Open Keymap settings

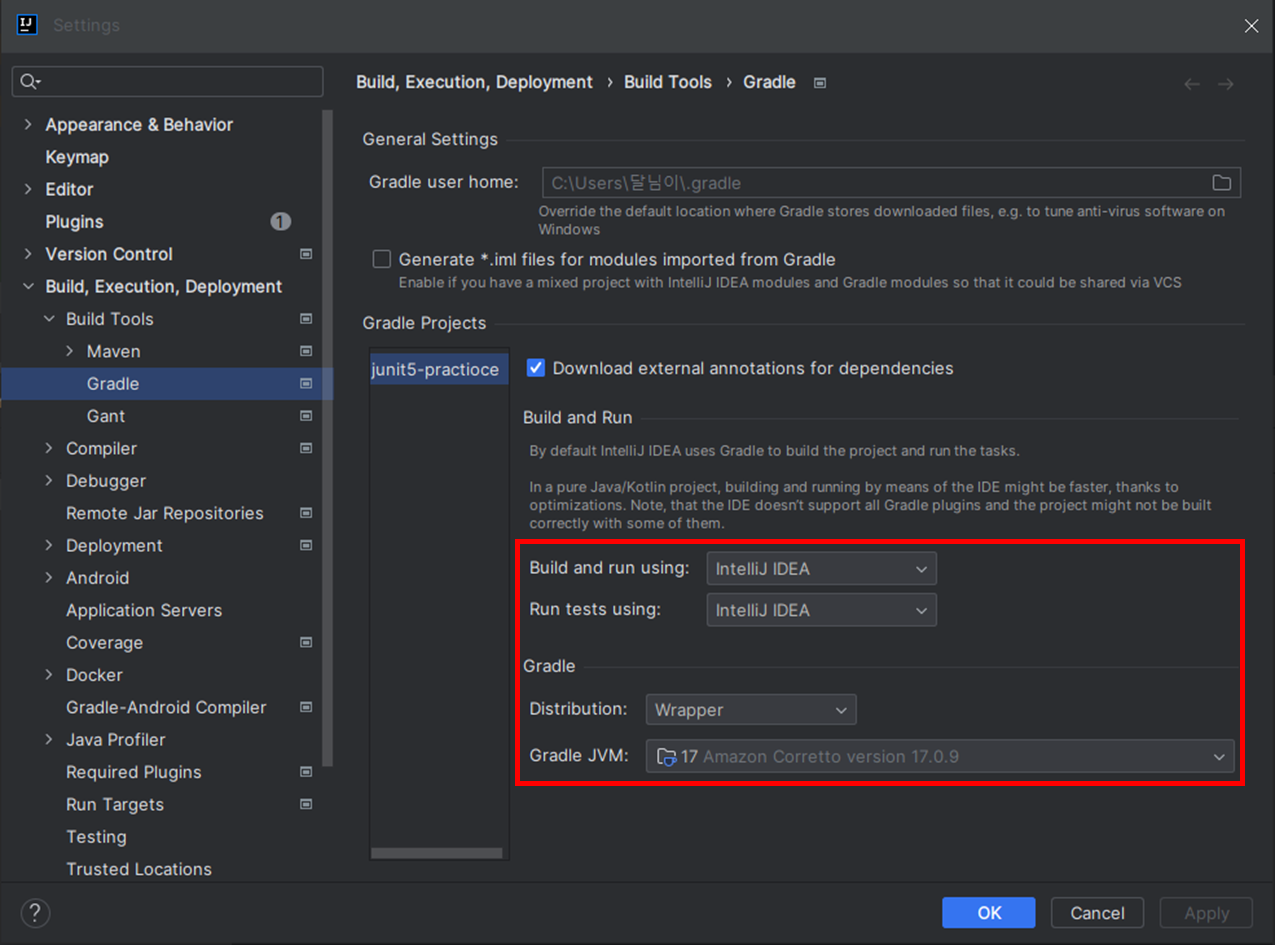(77, 157)
